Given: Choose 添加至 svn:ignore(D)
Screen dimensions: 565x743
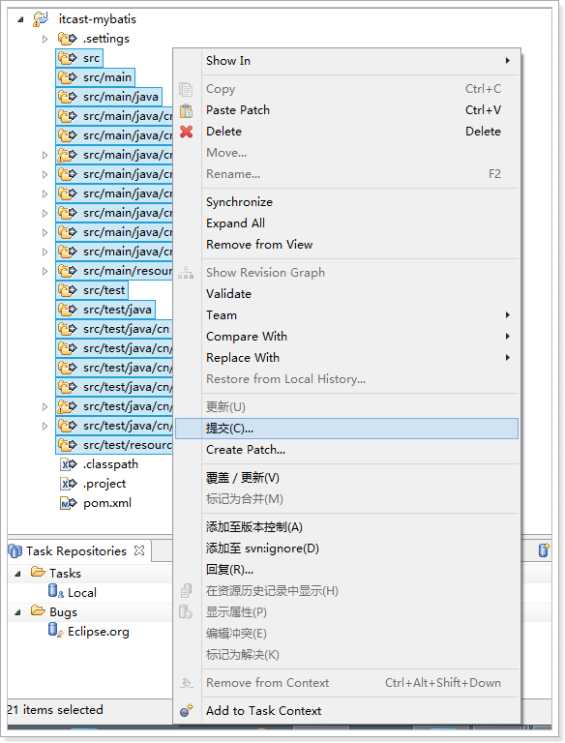Looking at the screenshot, I should pyautogui.click(x=347, y=548).
